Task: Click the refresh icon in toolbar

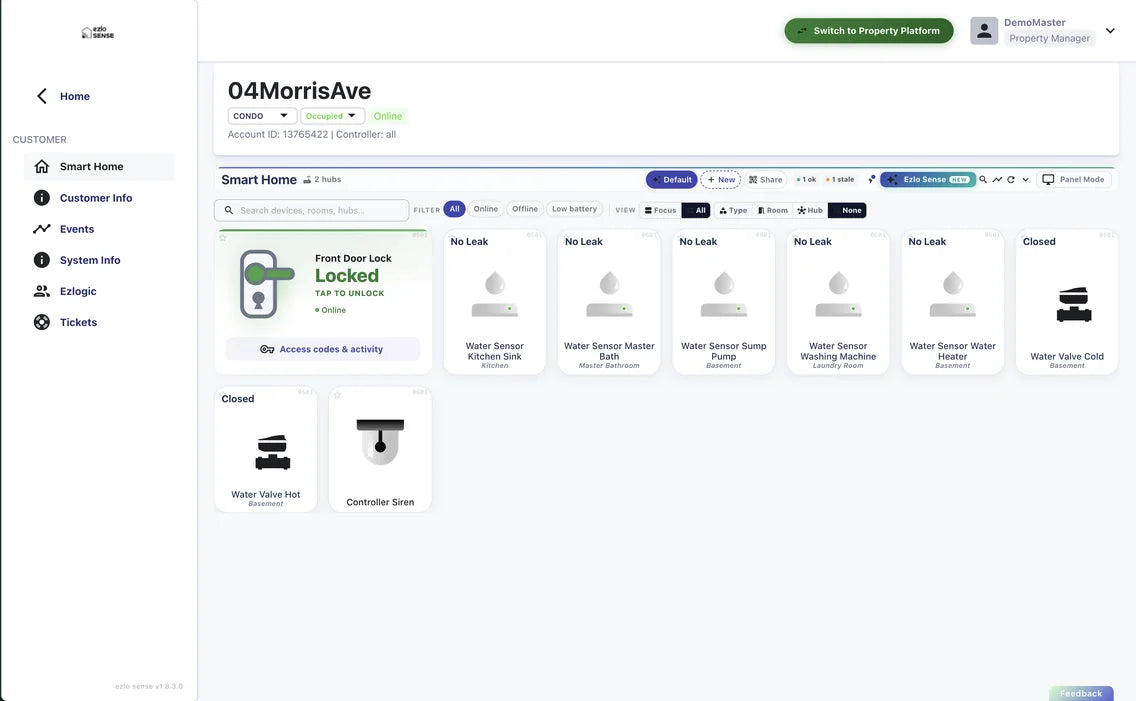Action: [x=1011, y=180]
